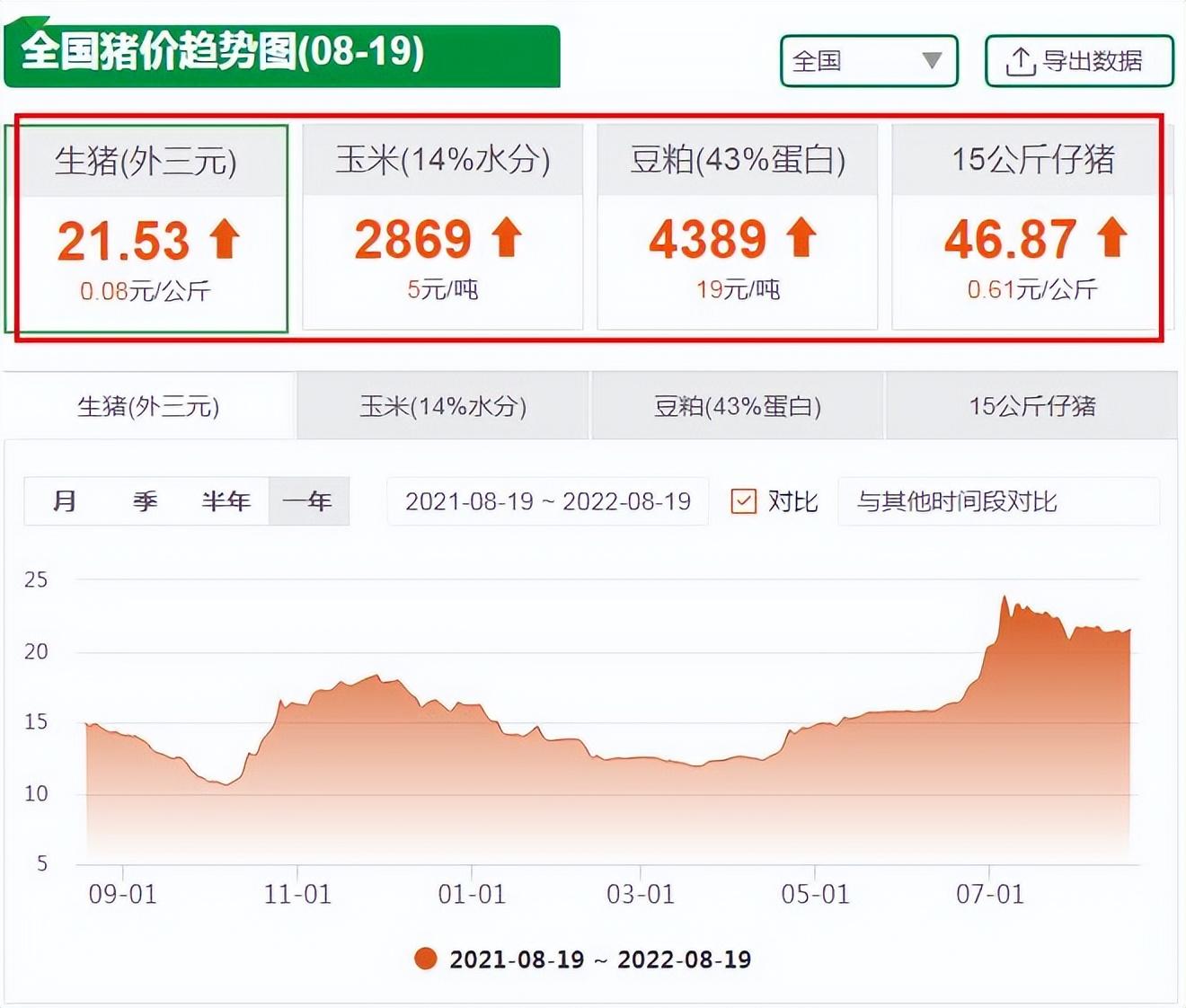The height and width of the screenshot is (1008, 1186).
Task: Click the orange legend dot for 2021-08-19 series
Action: coord(426,959)
